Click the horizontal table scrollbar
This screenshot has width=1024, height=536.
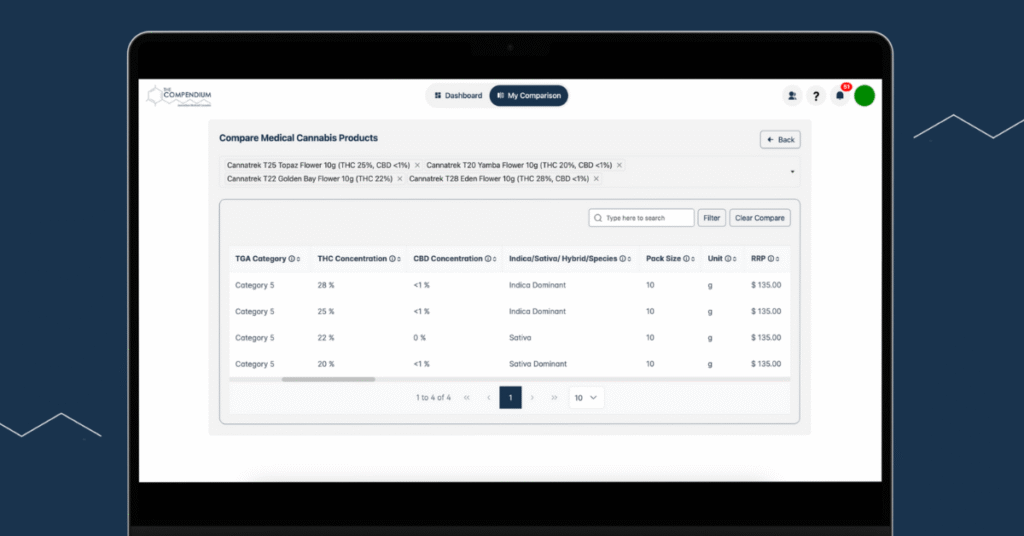(x=328, y=379)
